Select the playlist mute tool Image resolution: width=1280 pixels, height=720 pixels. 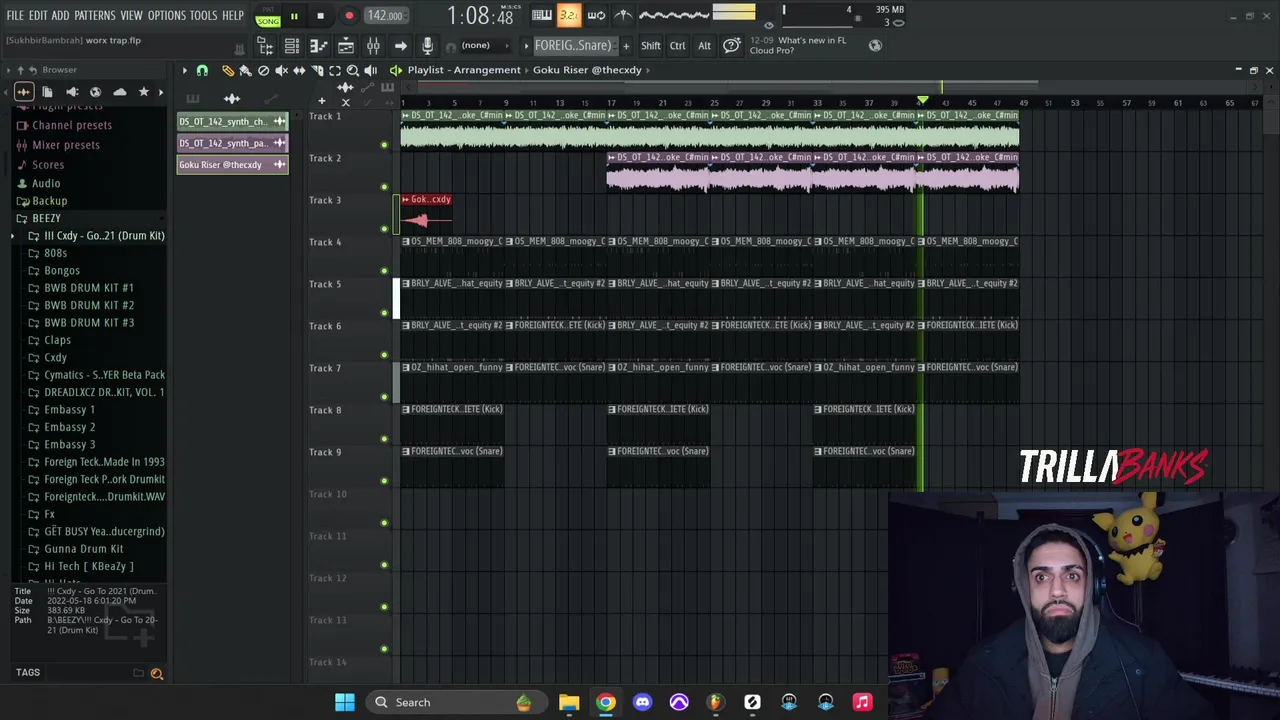[x=281, y=70]
